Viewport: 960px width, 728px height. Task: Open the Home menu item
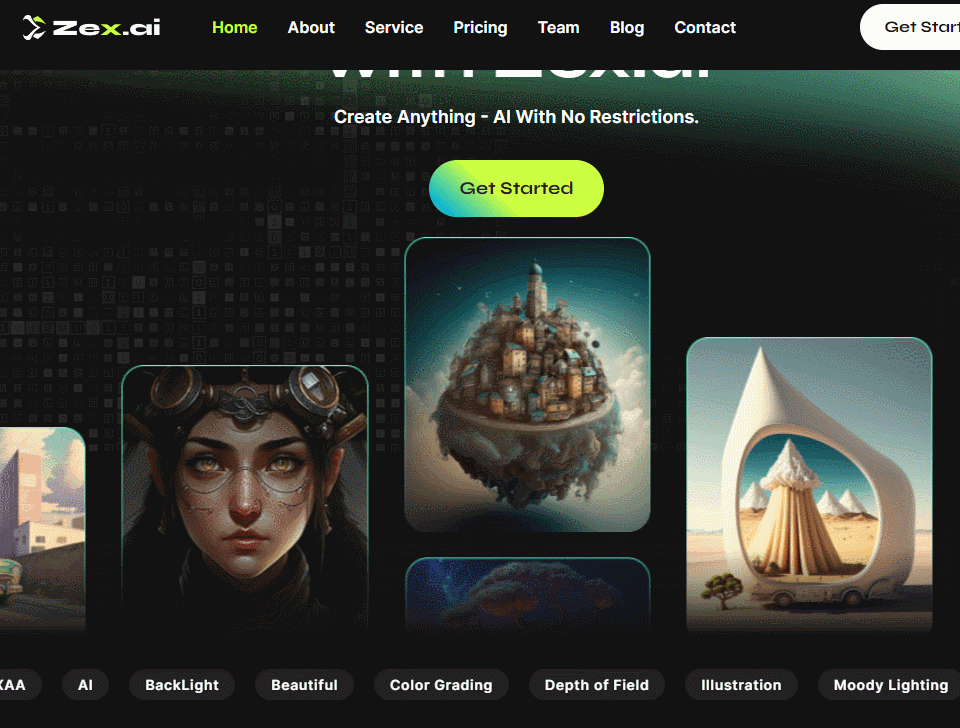pos(234,28)
